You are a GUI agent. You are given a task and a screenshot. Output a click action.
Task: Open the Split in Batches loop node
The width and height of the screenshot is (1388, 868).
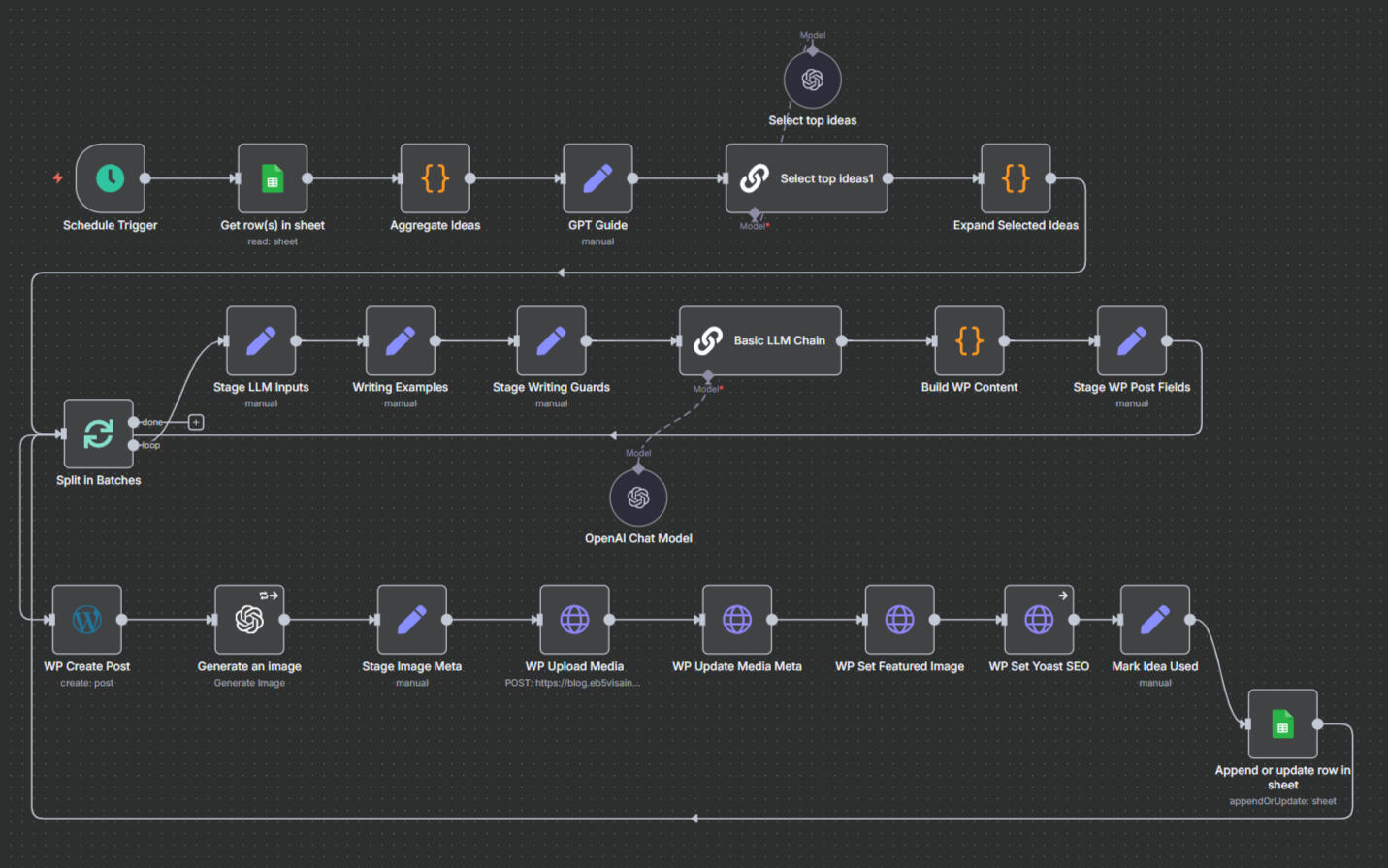pyautogui.click(x=97, y=435)
